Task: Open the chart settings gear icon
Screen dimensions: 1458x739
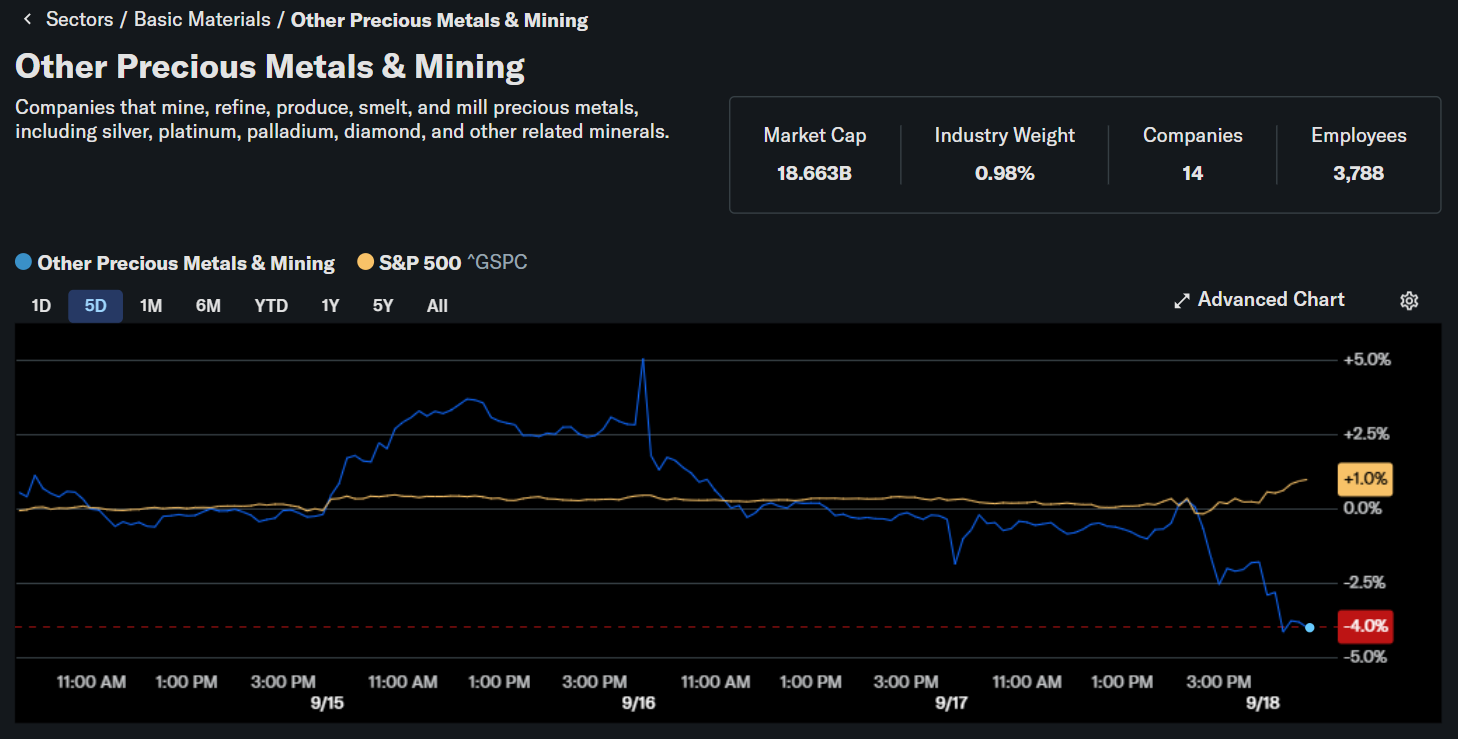Action: click(1409, 300)
